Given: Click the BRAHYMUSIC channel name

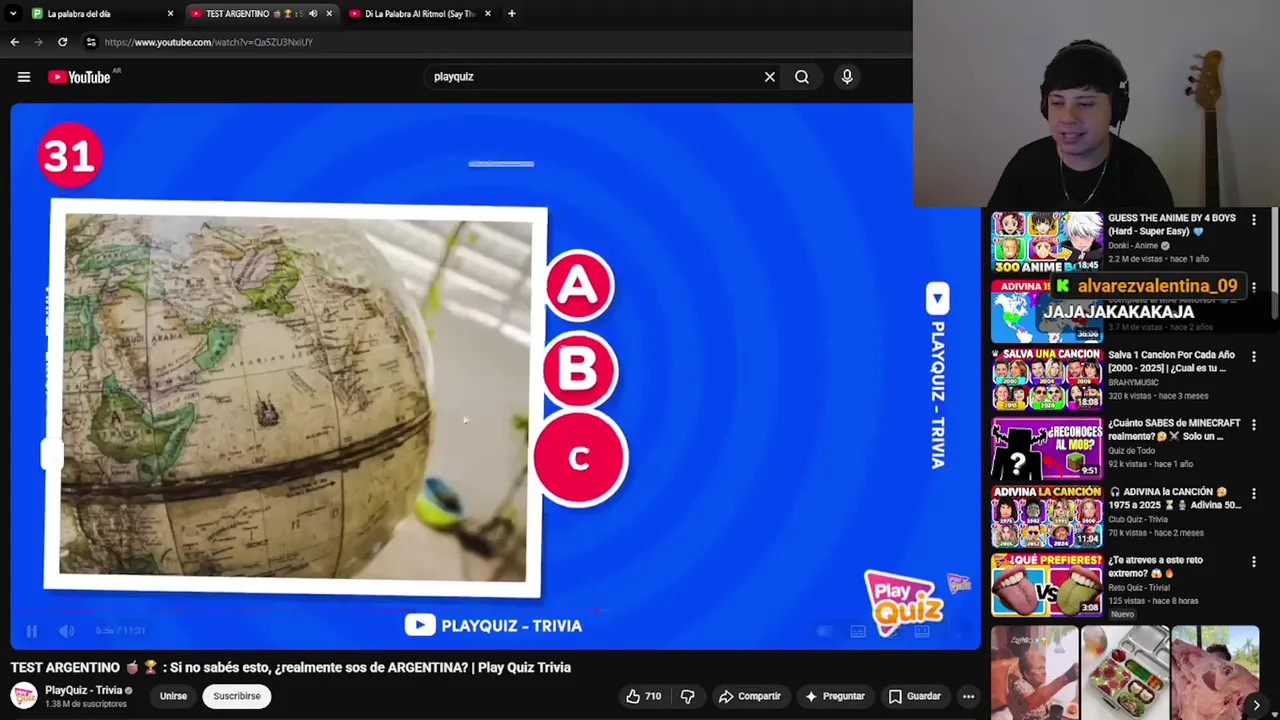Looking at the screenshot, I should point(1134,383).
